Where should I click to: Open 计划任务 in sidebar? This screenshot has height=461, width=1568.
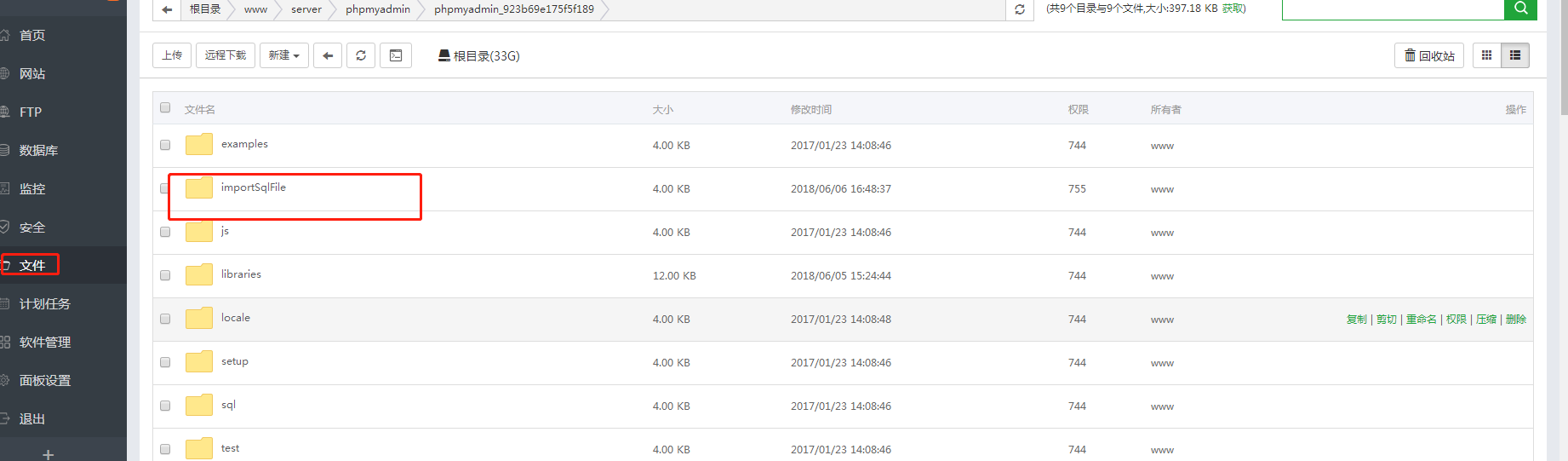click(44, 303)
